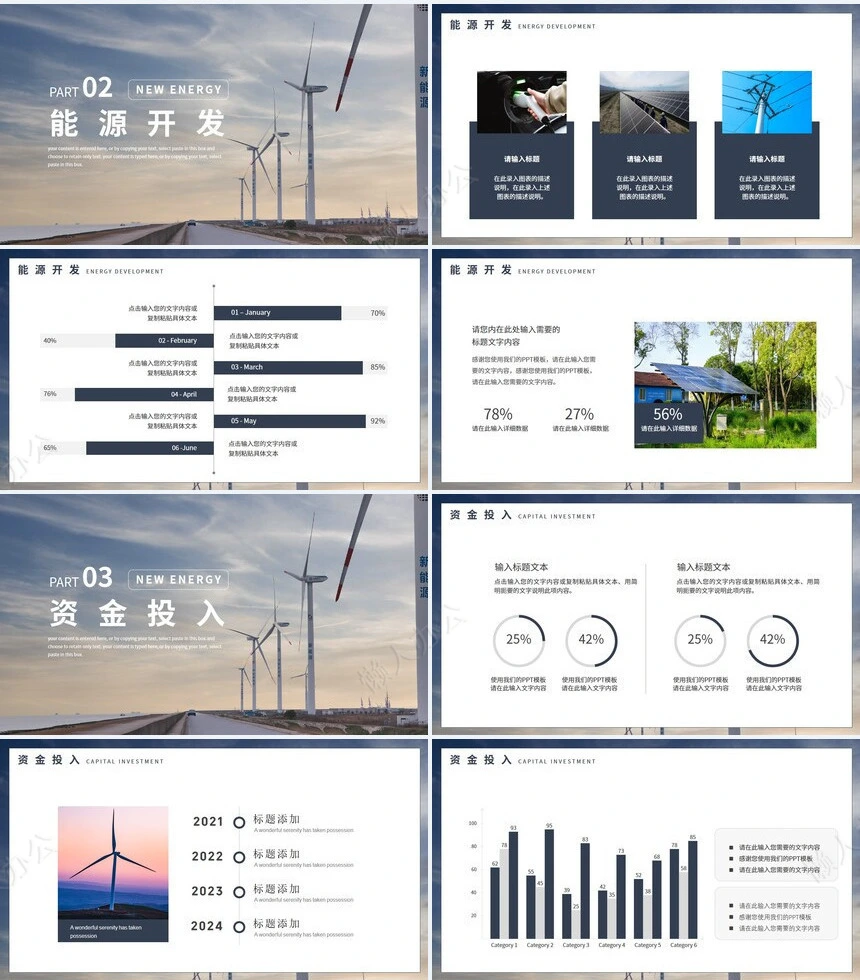Image resolution: width=860 pixels, height=980 pixels.
Task: Select the 02 - February bar
Action: pyautogui.click(x=164, y=341)
